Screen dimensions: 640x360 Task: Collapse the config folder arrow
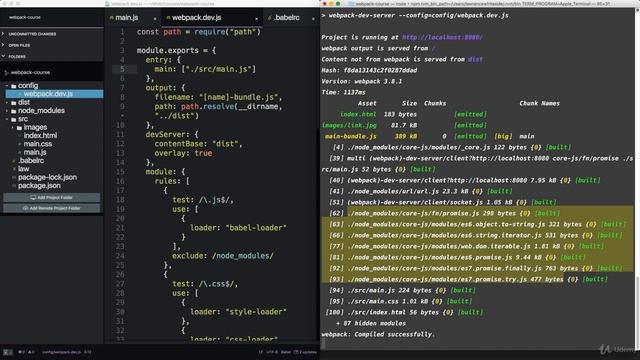pos(7,86)
